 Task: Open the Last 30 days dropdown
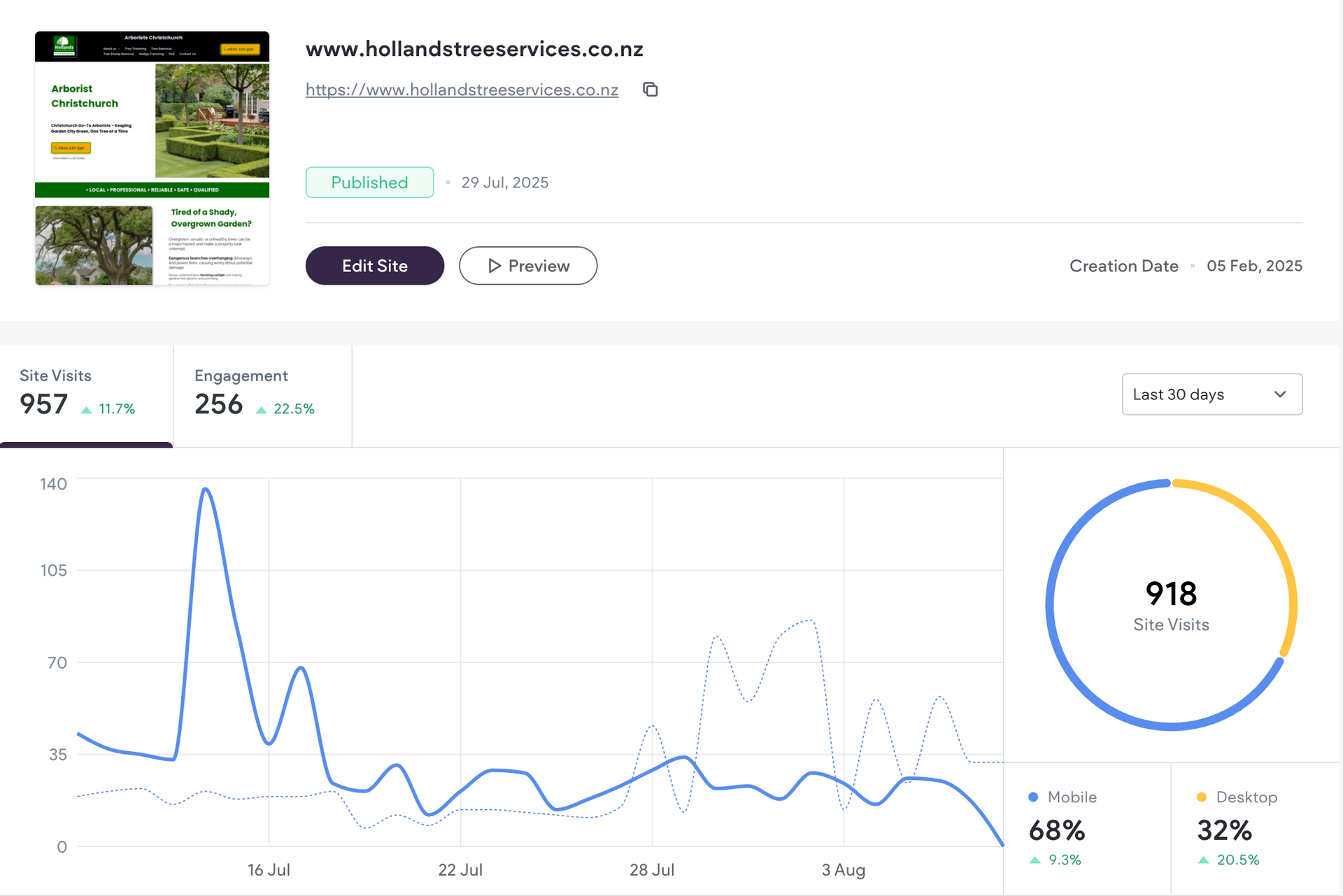click(1211, 394)
